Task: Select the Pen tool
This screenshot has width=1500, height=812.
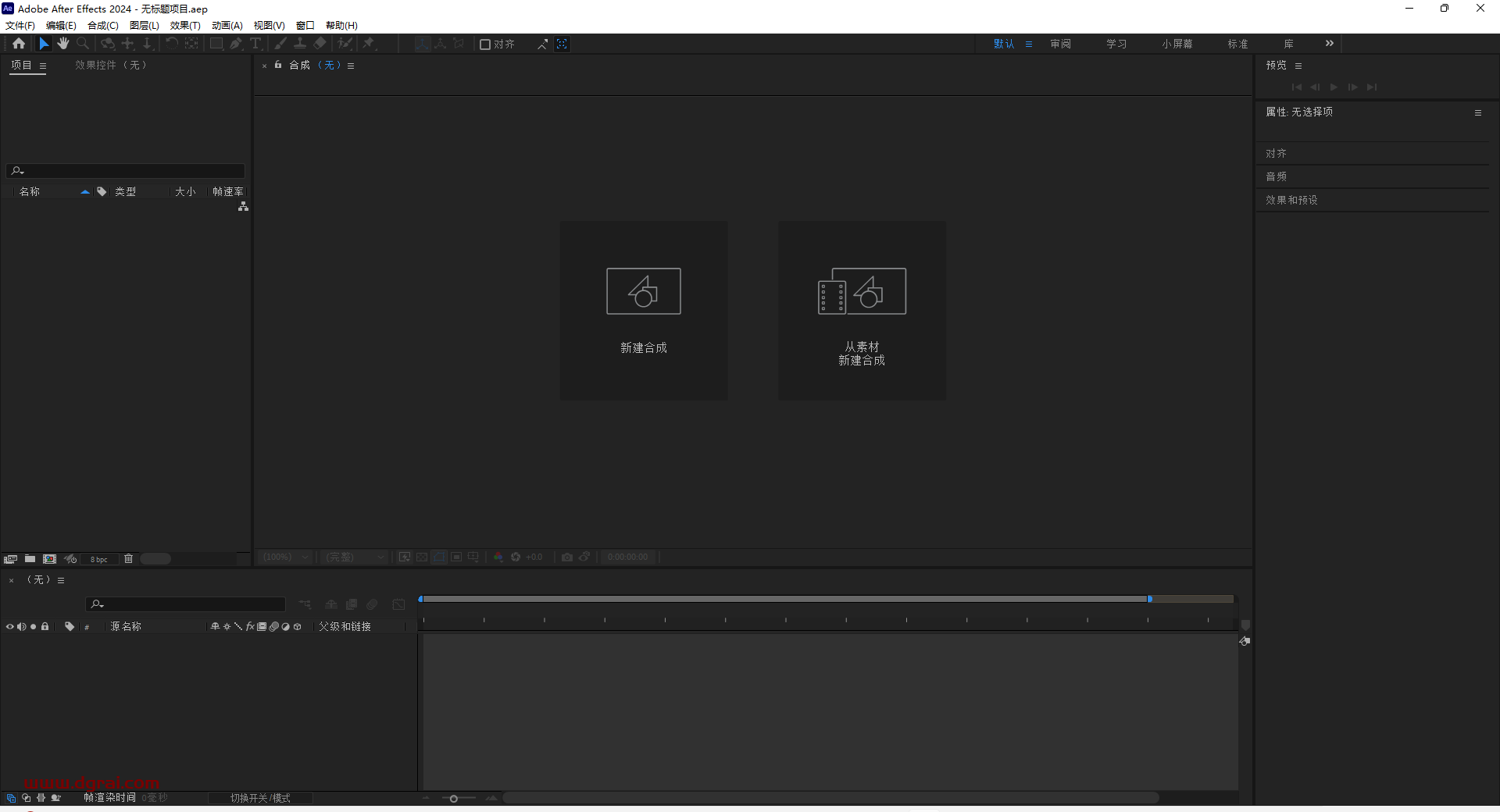Action: coord(236,44)
